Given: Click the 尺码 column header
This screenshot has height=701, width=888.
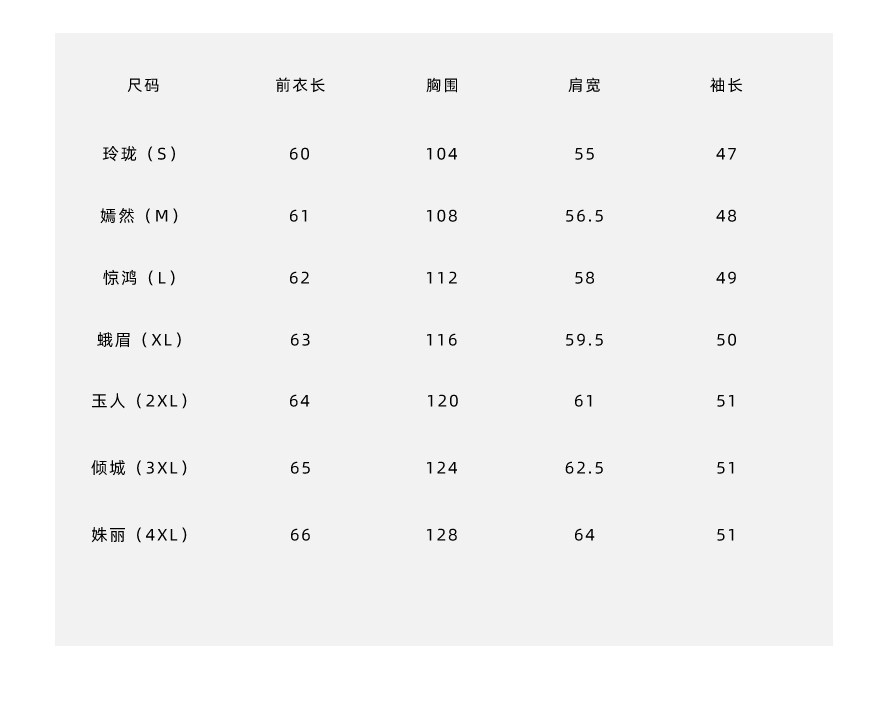Looking at the screenshot, I should (143, 86).
